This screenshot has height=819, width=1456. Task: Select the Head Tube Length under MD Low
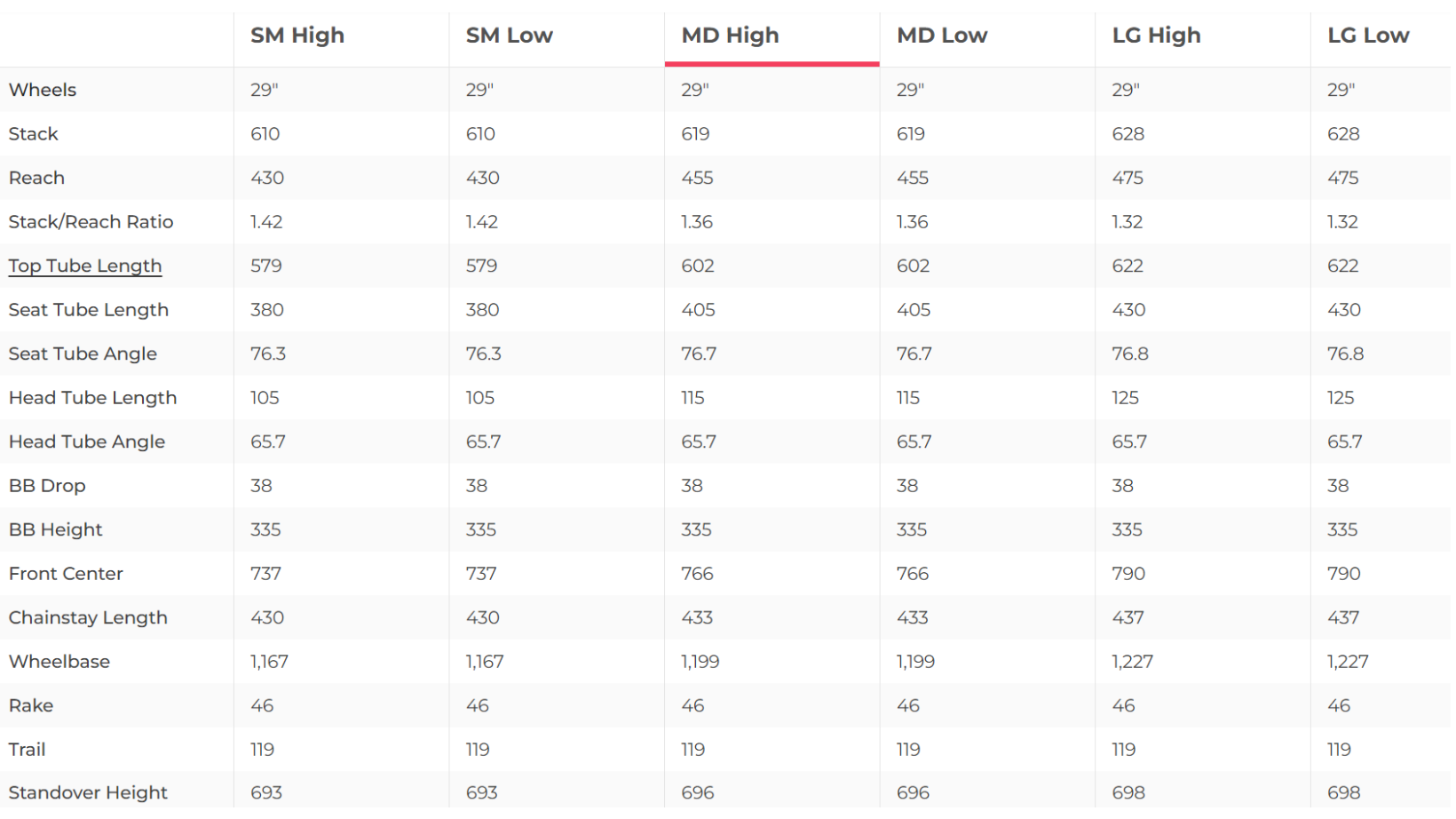tap(908, 398)
